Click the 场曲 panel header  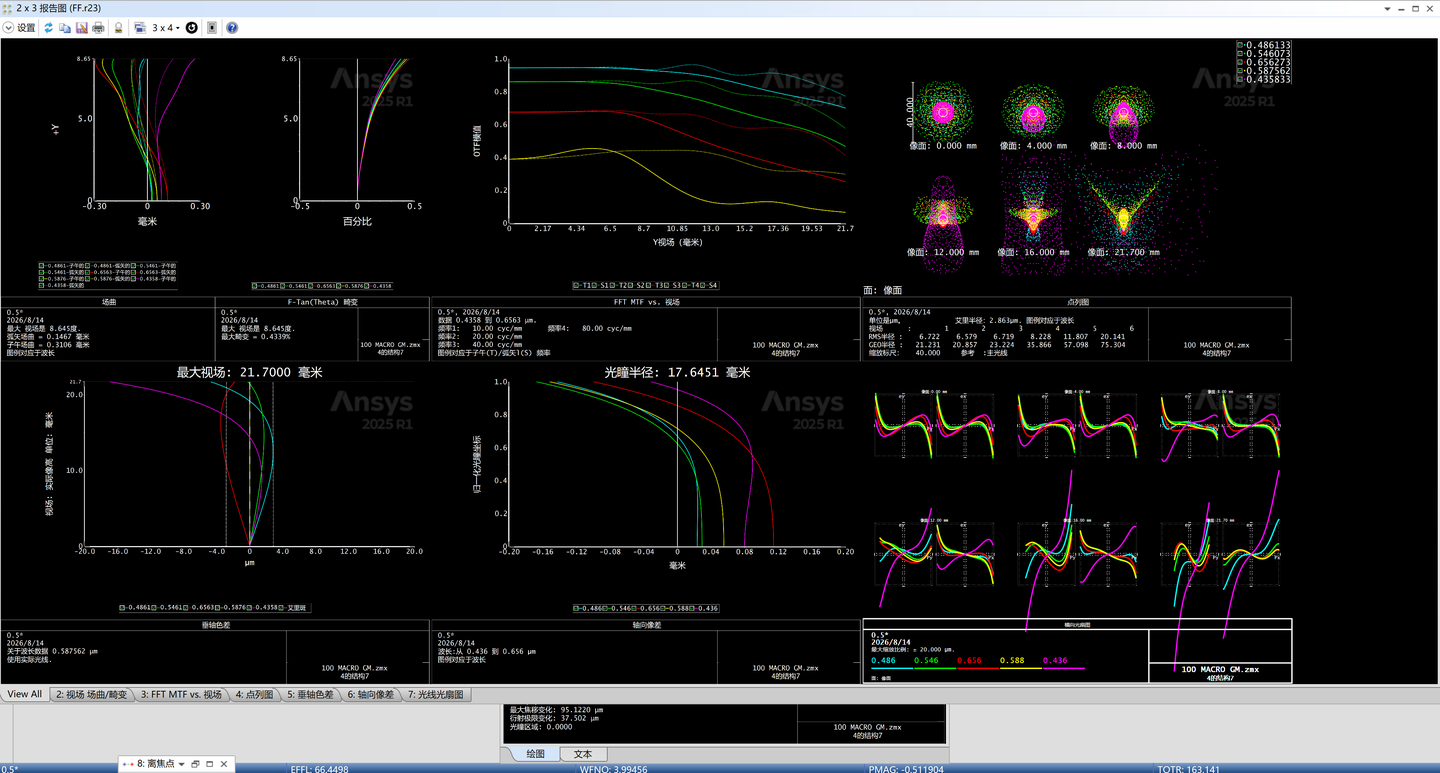point(108,301)
